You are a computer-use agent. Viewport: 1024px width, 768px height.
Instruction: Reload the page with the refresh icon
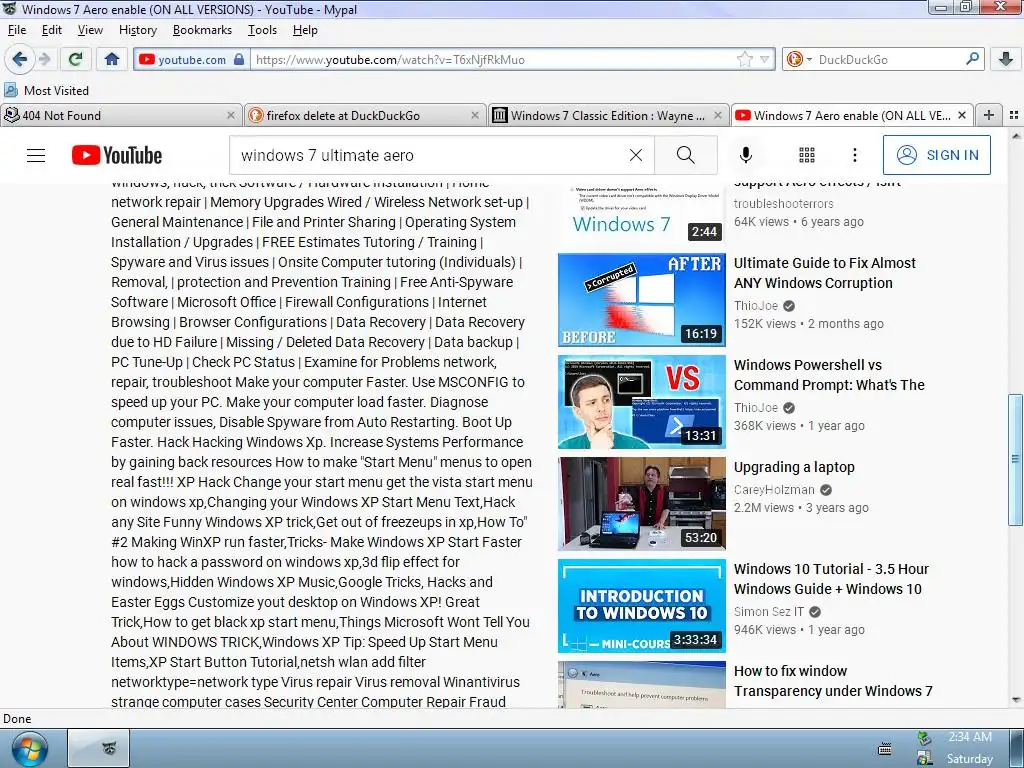[x=76, y=59]
